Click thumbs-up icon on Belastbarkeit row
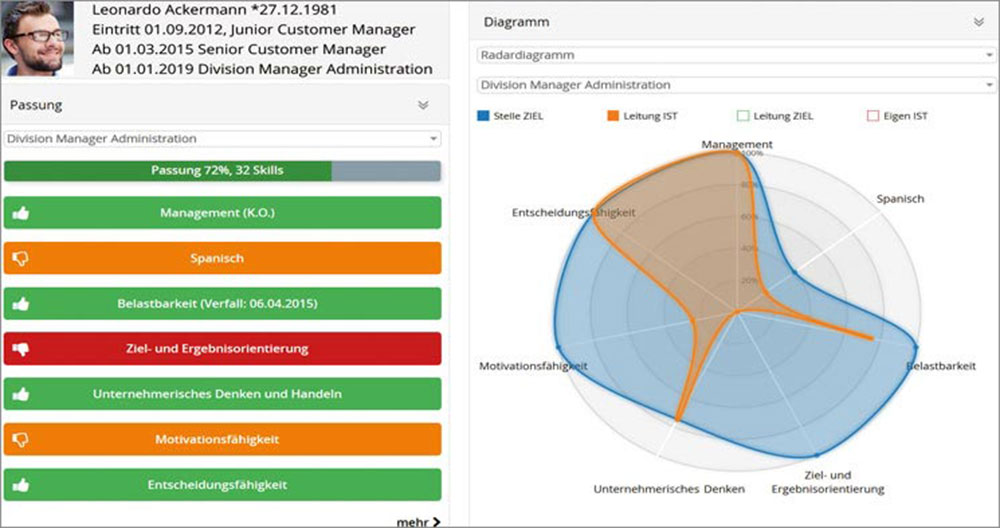Image resolution: width=1000 pixels, height=528 pixels. pos(20,304)
